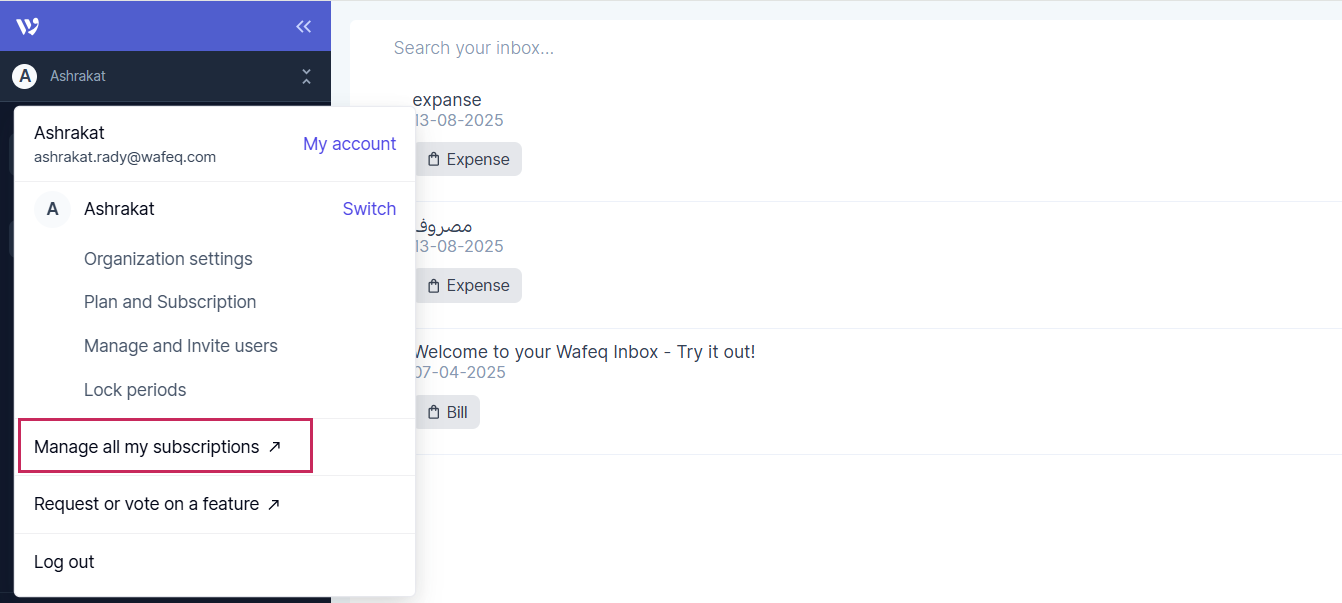This screenshot has width=1342, height=603.
Task: Click the Wafeq logo icon
Action: [x=25, y=25]
